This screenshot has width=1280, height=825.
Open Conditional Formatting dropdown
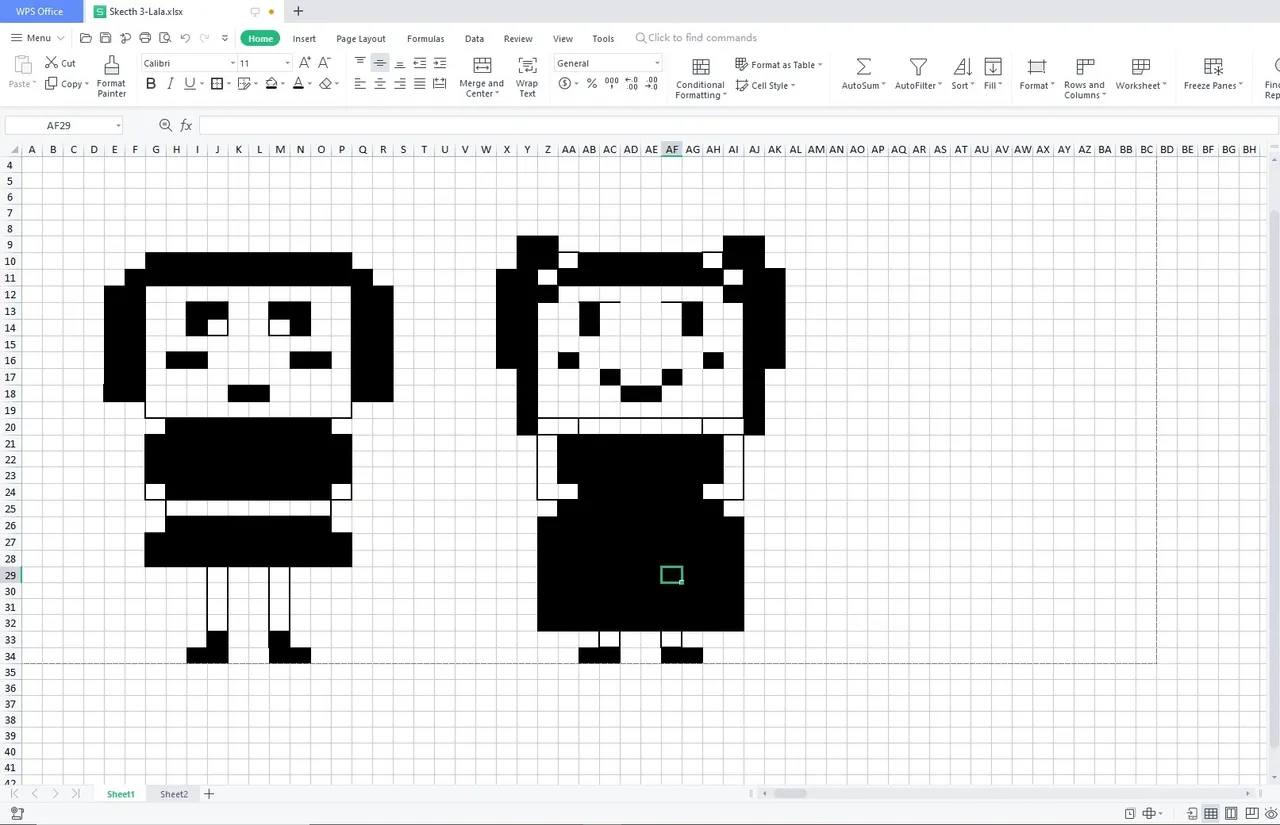point(700,78)
